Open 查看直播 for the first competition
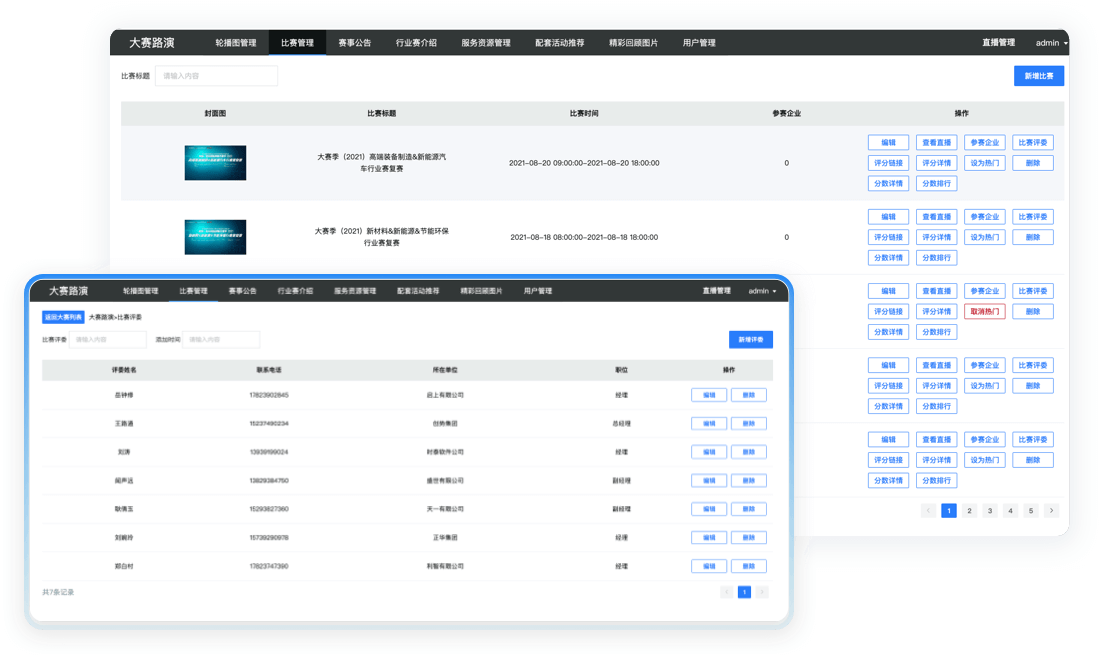 click(937, 142)
